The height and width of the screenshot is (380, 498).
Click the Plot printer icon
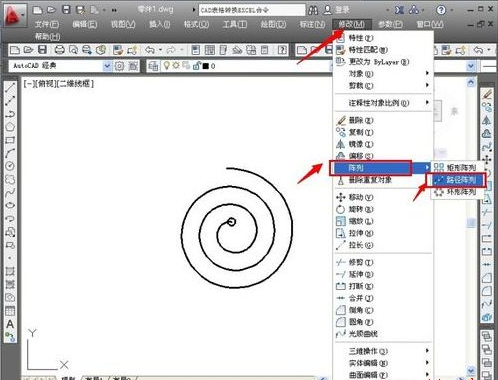coord(59,50)
